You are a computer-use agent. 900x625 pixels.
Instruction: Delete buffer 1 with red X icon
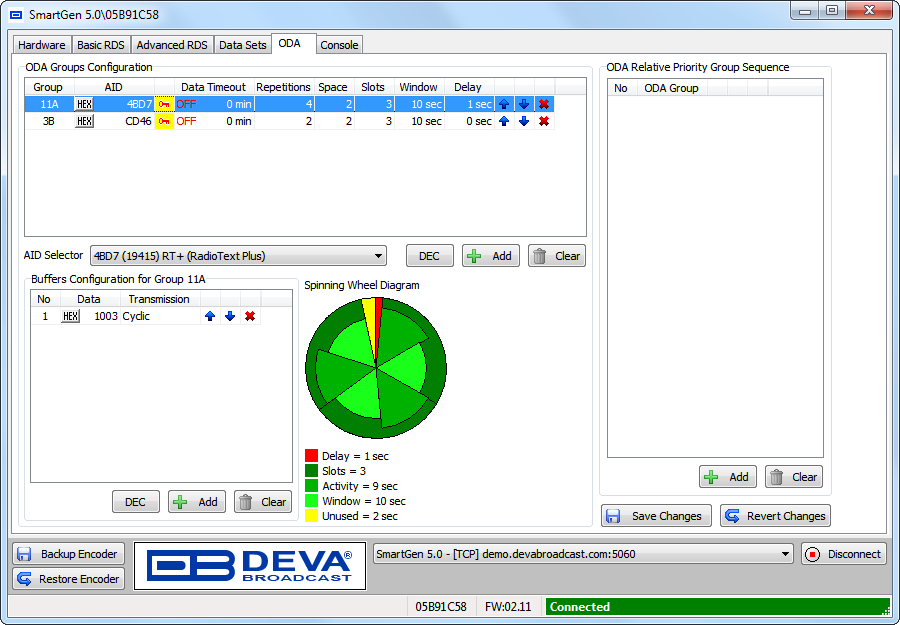(x=250, y=316)
